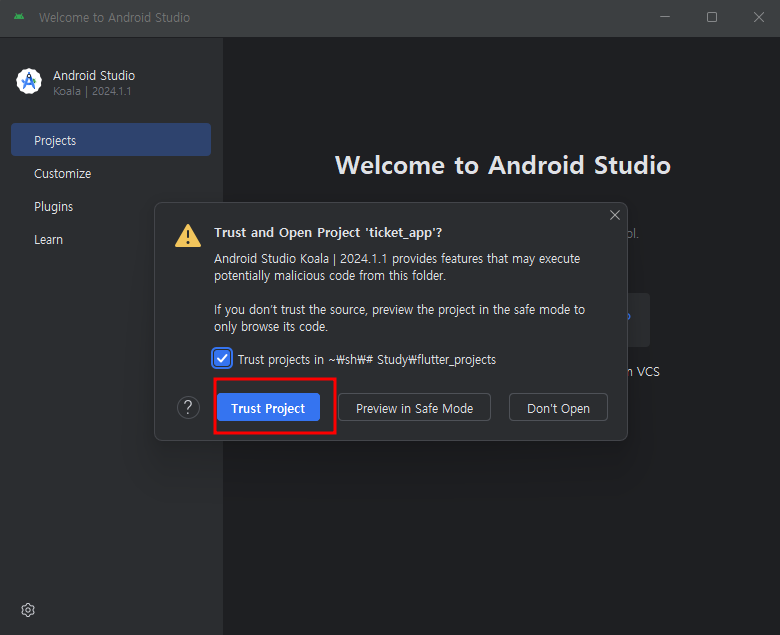Close the Welcome to Android Studio window
The height and width of the screenshot is (635, 780).
[x=759, y=17]
